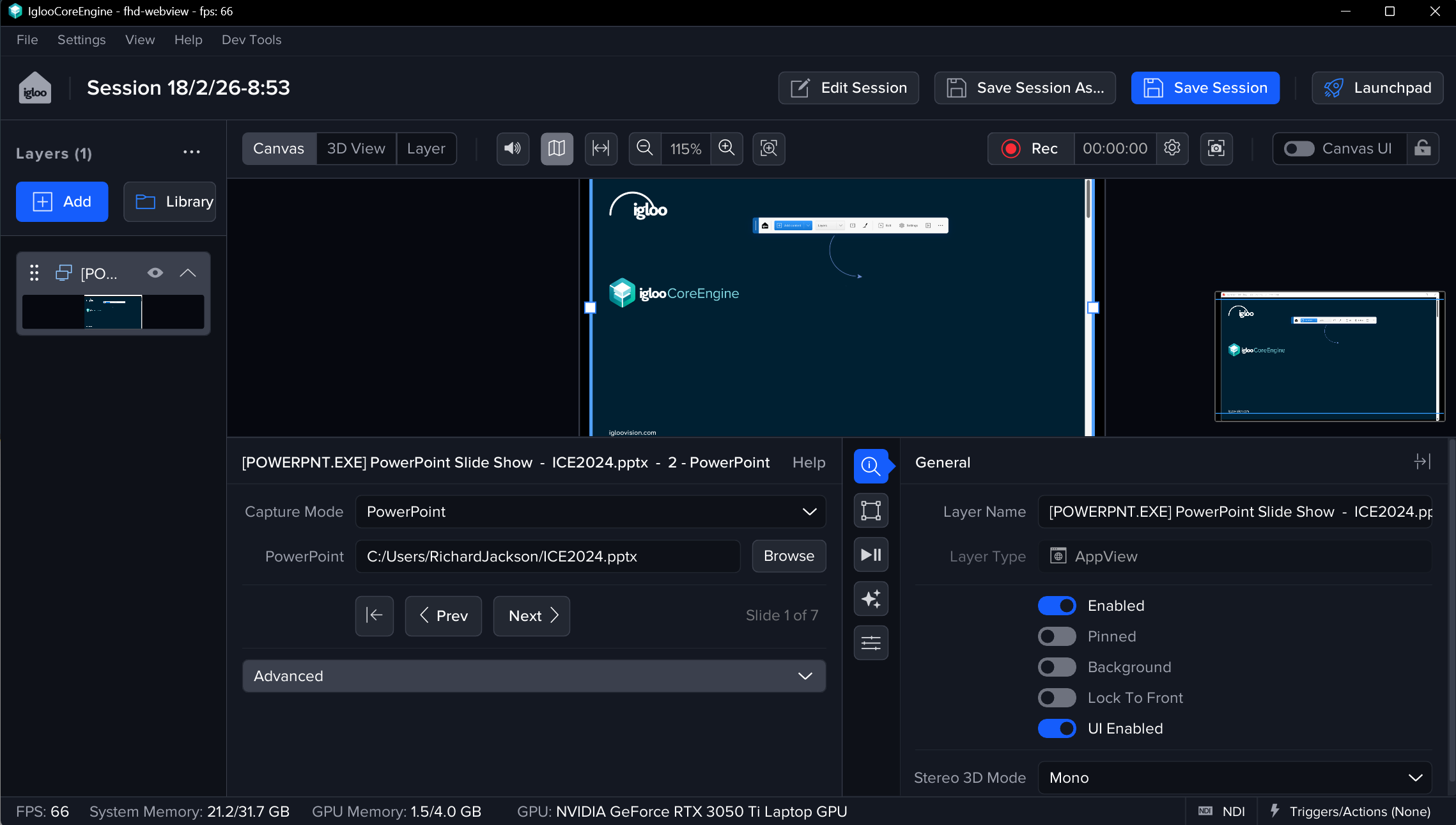Screen dimensions: 1456x825
Task: Click the fit-to-width canvas icon
Action: point(601,148)
